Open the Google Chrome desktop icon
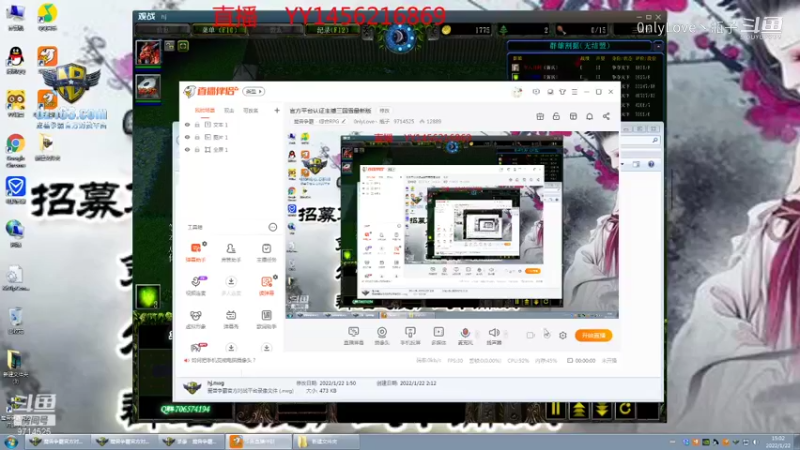This screenshot has width=800, height=450. [15, 150]
